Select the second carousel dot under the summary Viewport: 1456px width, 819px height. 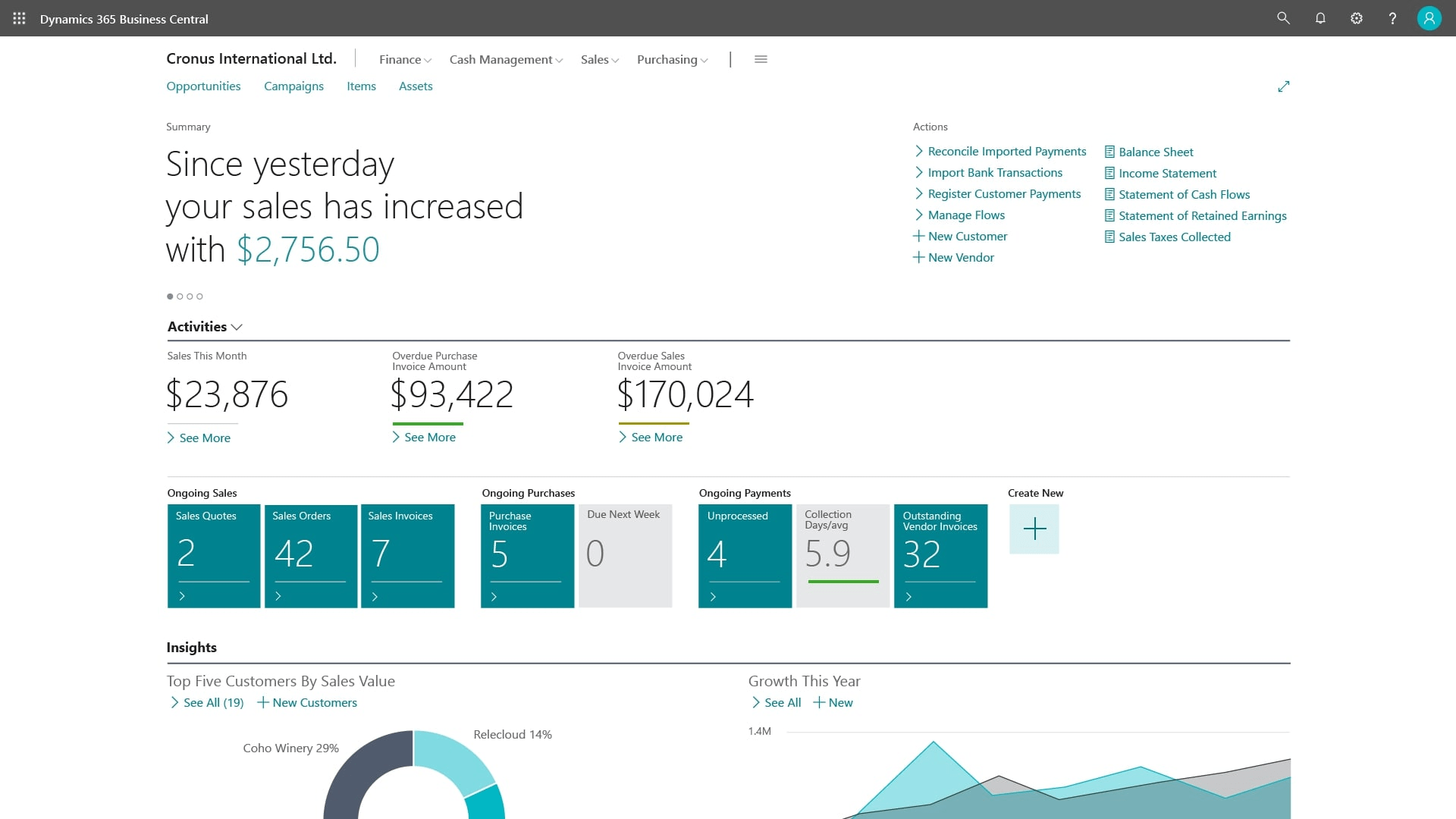(180, 297)
